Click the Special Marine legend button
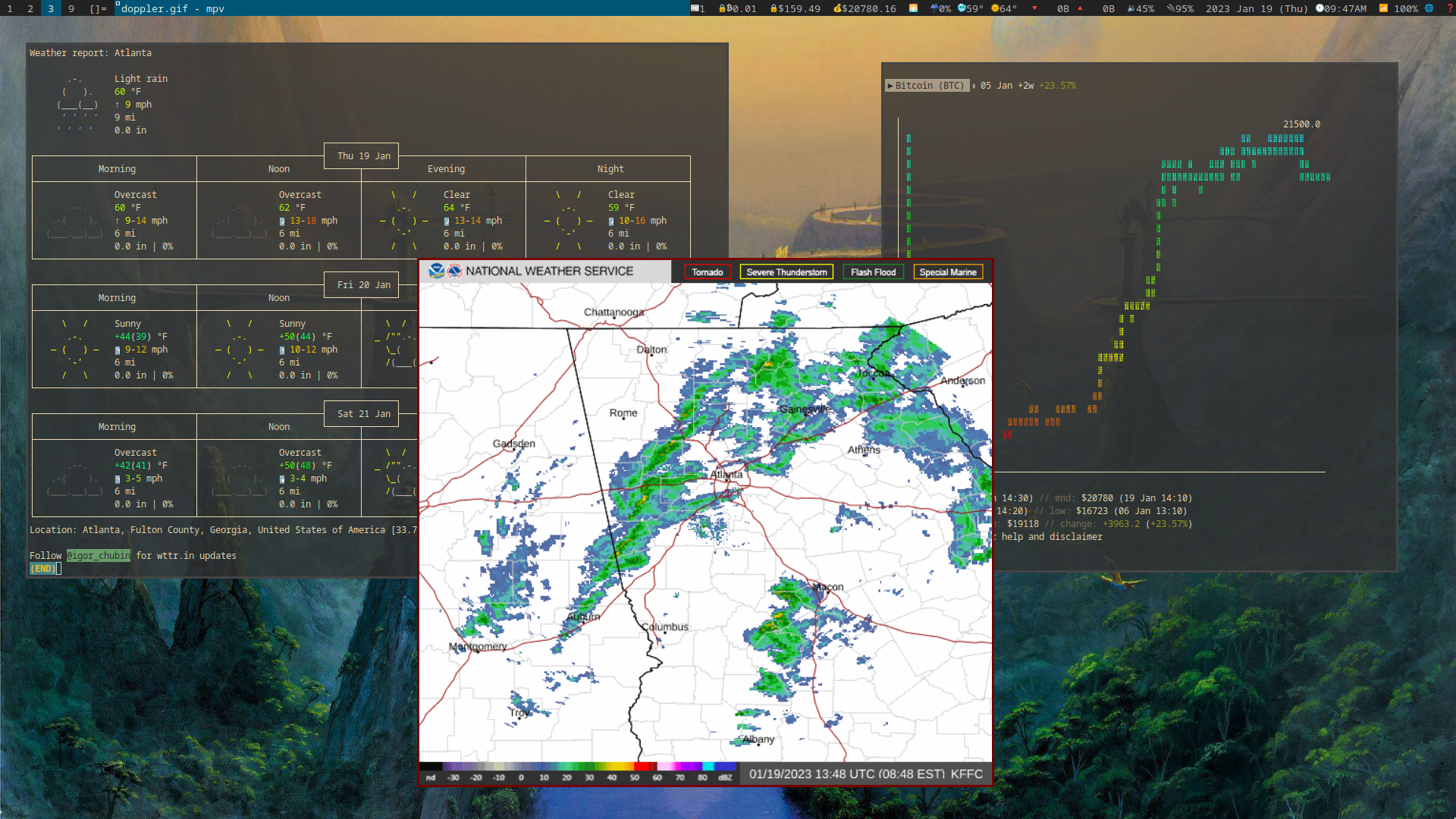 click(x=948, y=272)
